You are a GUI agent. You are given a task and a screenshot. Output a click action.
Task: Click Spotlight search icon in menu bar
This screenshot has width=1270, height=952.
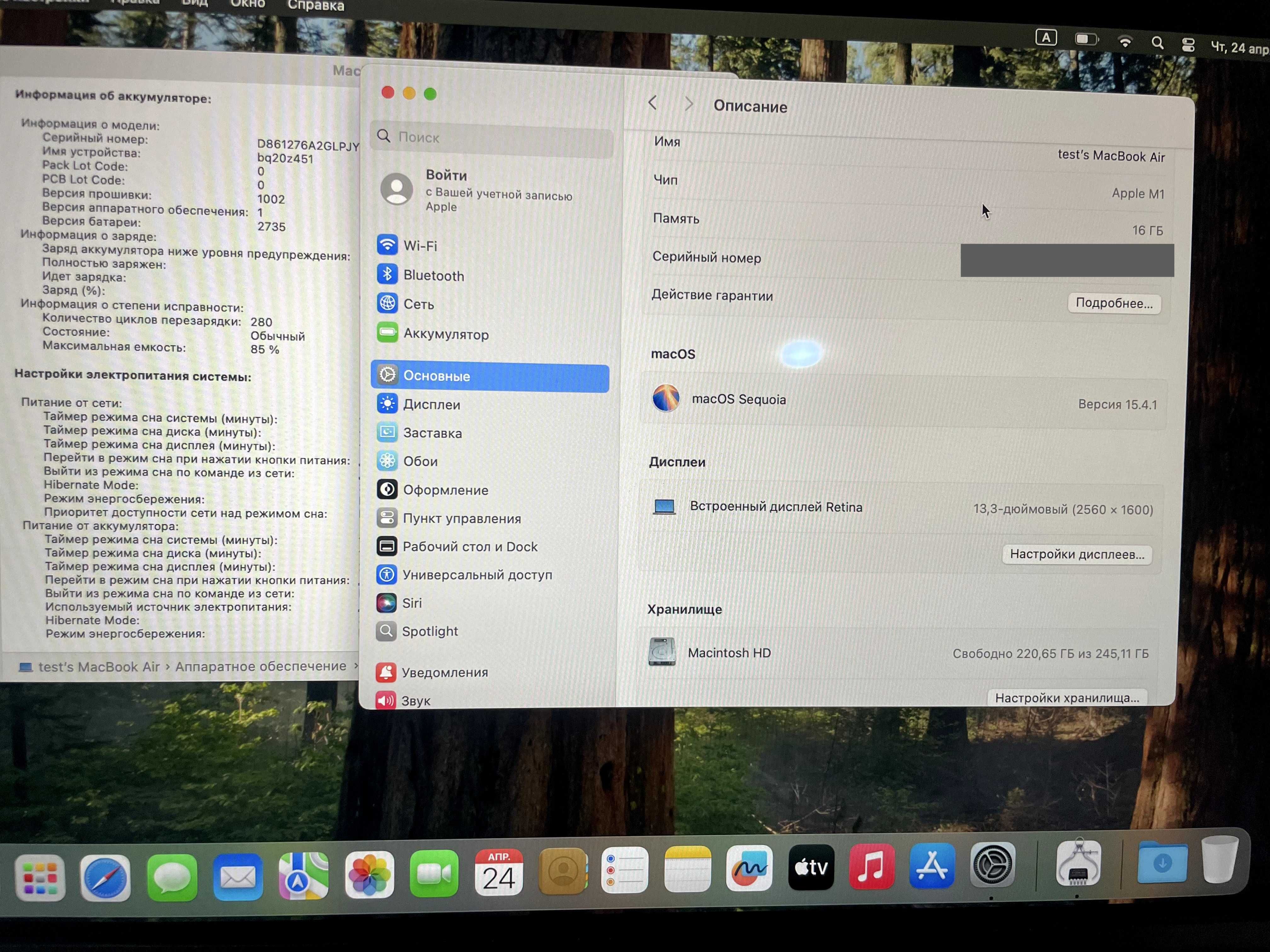(x=1157, y=43)
